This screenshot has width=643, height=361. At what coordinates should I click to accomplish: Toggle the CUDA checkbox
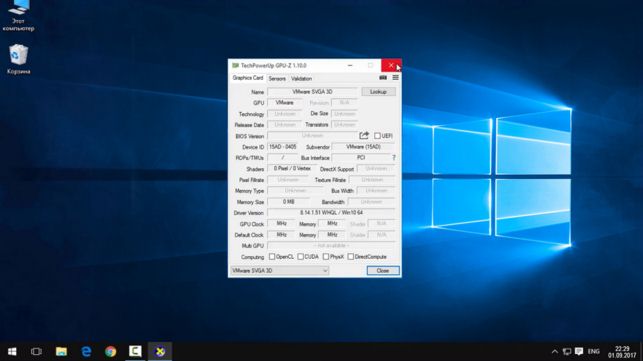coord(301,256)
